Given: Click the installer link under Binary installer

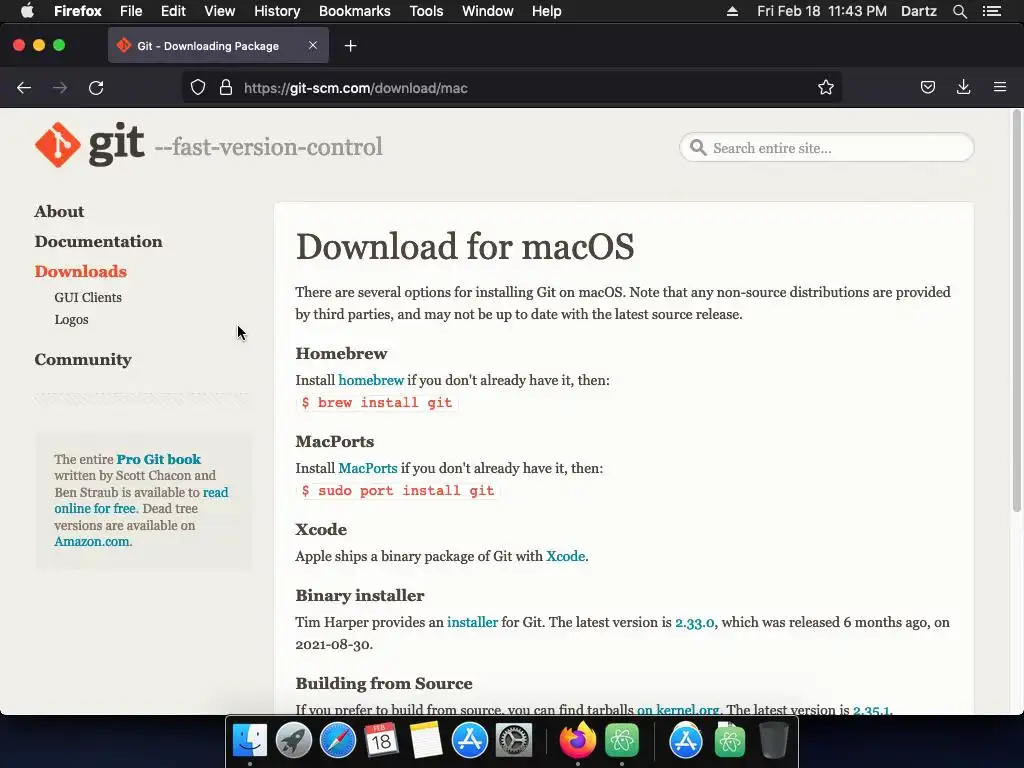Looking at the screenshot, I should [472, 622].
